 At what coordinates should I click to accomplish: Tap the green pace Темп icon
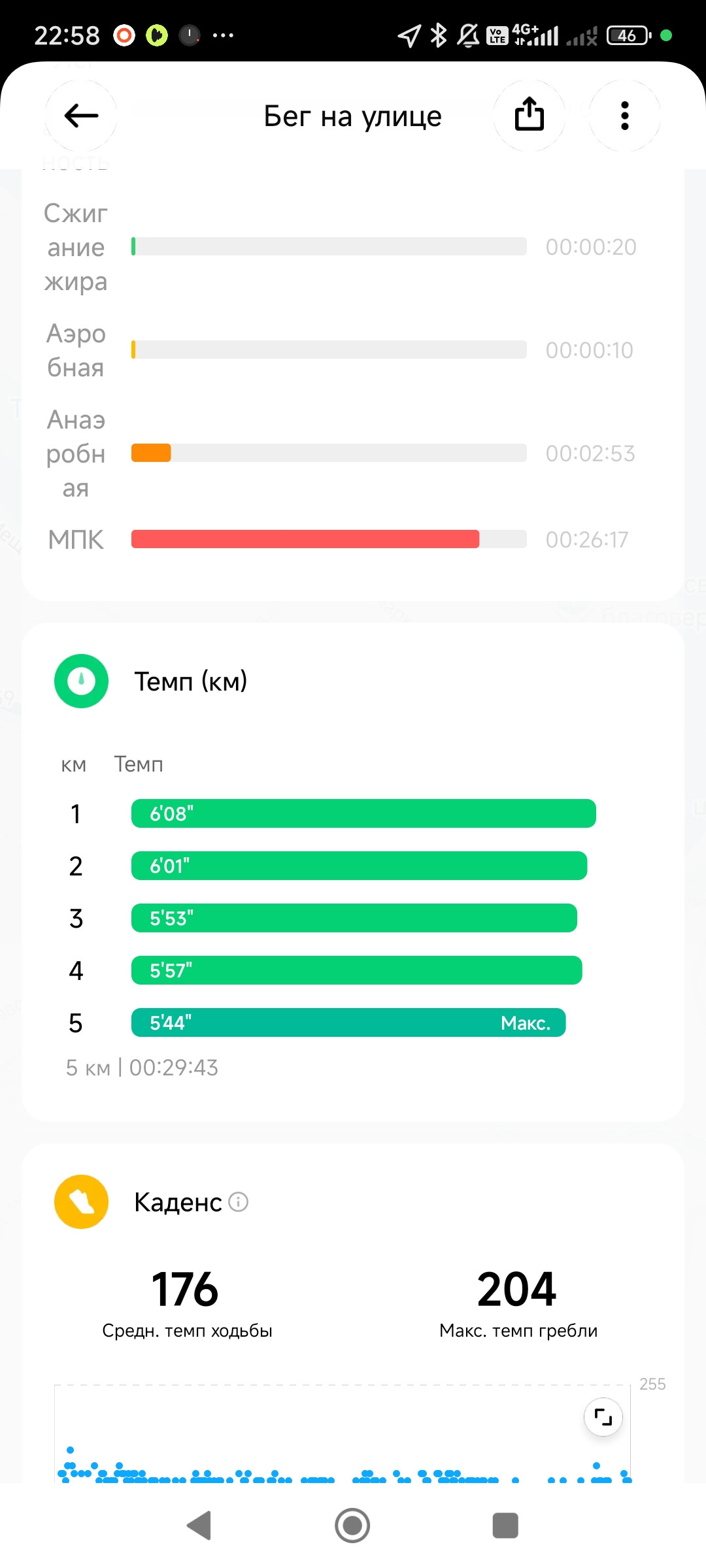point(81,681)
